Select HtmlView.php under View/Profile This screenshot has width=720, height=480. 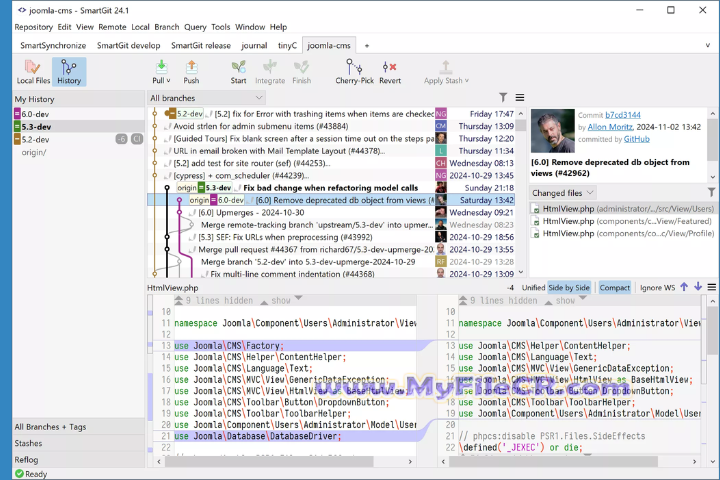pyautogui.click(x=622, y=233)
